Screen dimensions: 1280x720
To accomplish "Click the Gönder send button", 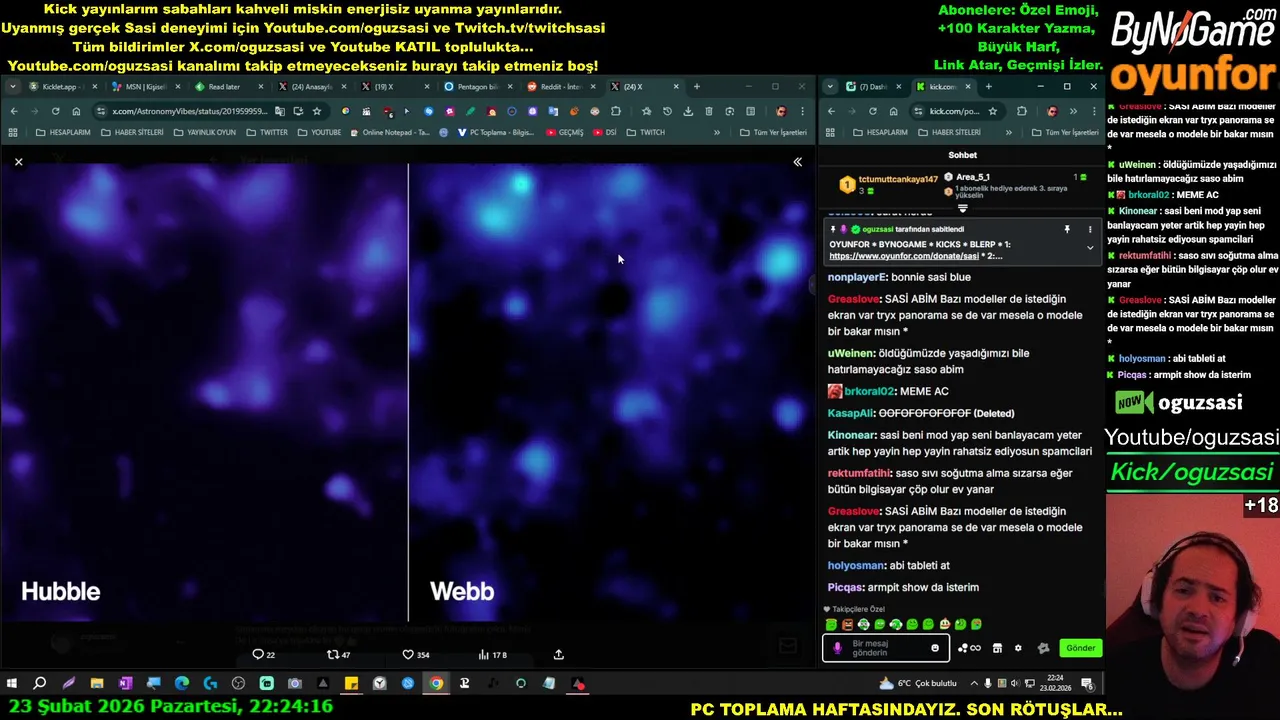I will tap(1080, 648).
